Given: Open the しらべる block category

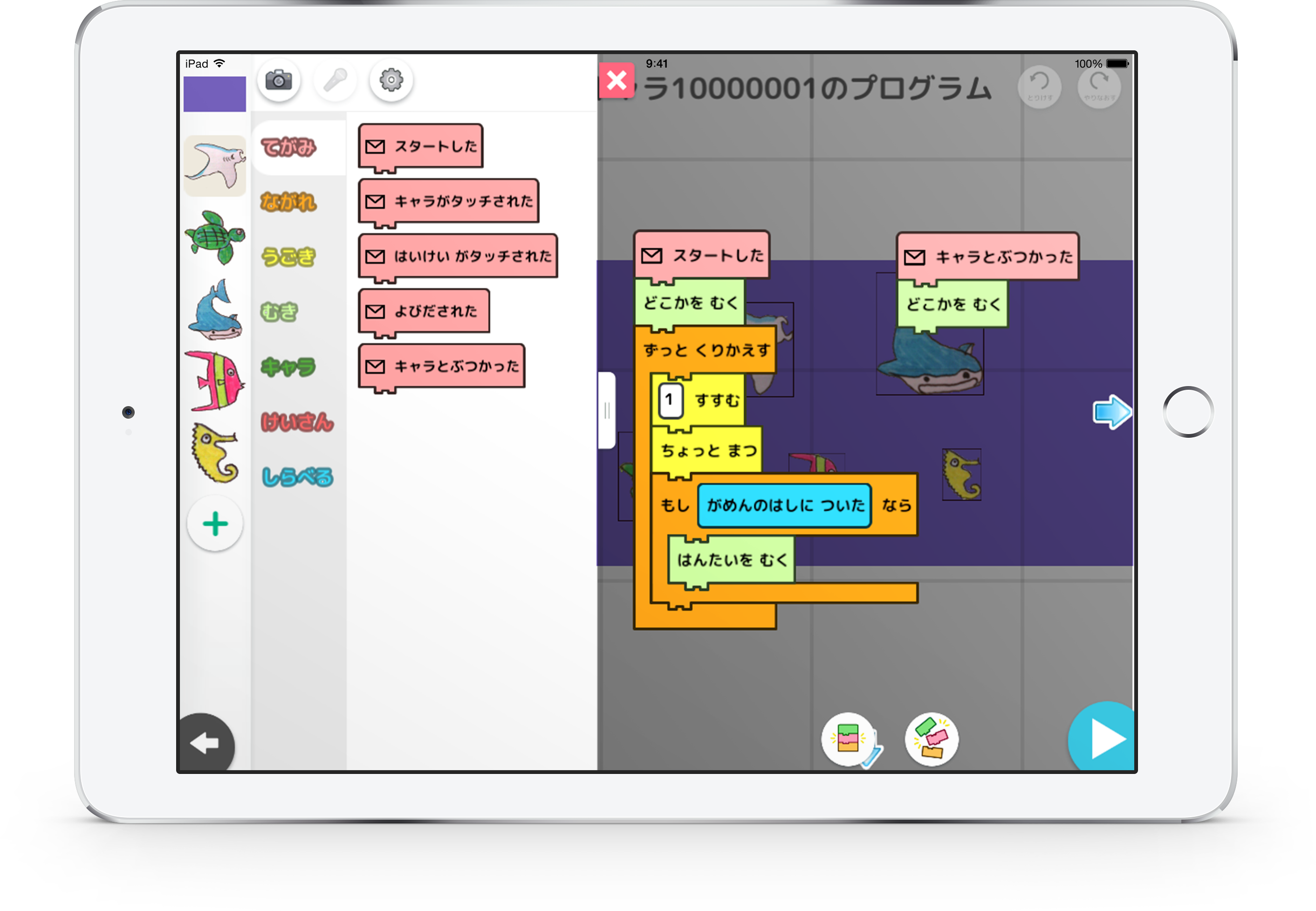Looking at the screenshot, I should (x=297, y=477).
